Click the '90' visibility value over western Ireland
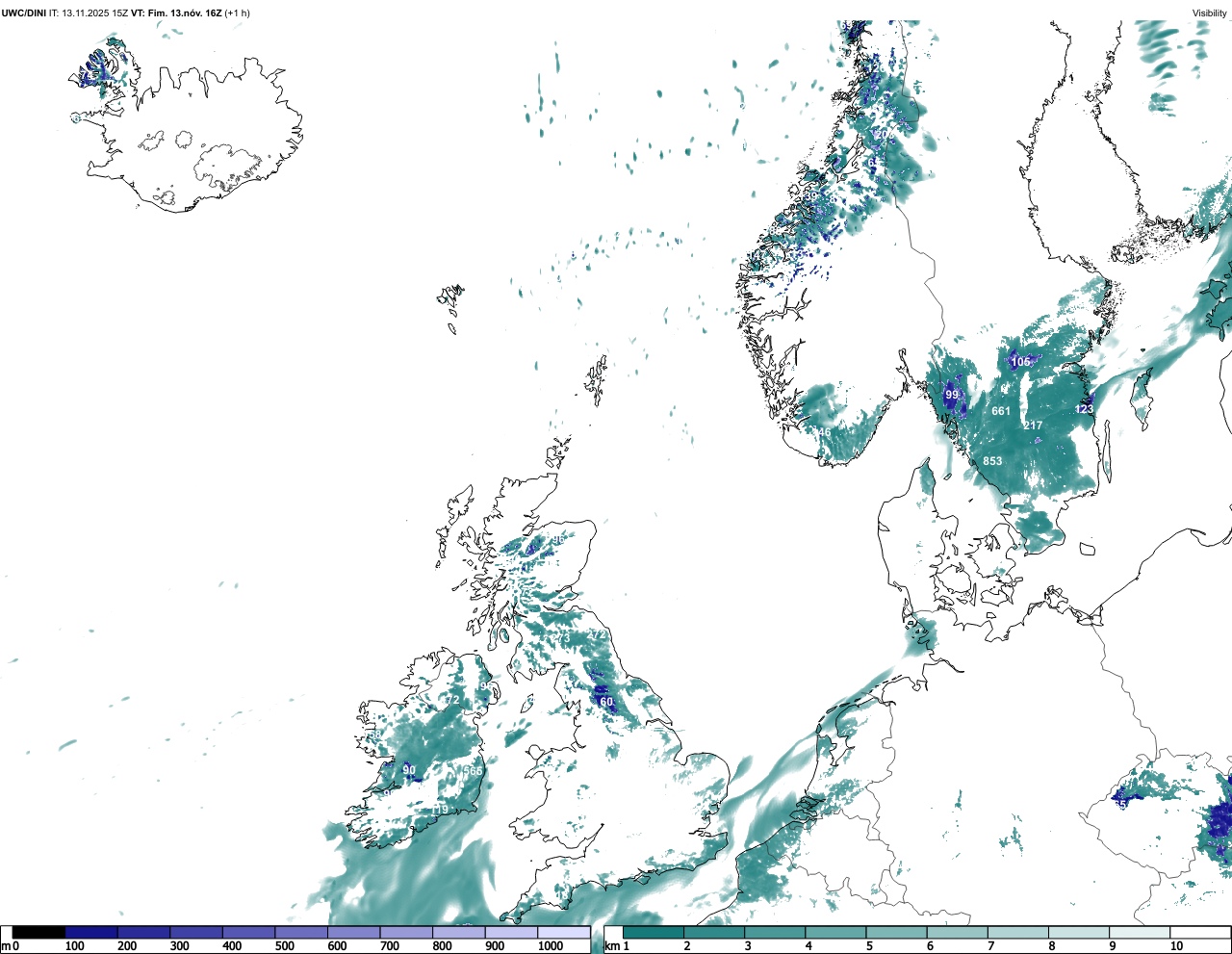Image resolution: width=1232 pixels, height=954 pixels. click(x=409, y=770)
